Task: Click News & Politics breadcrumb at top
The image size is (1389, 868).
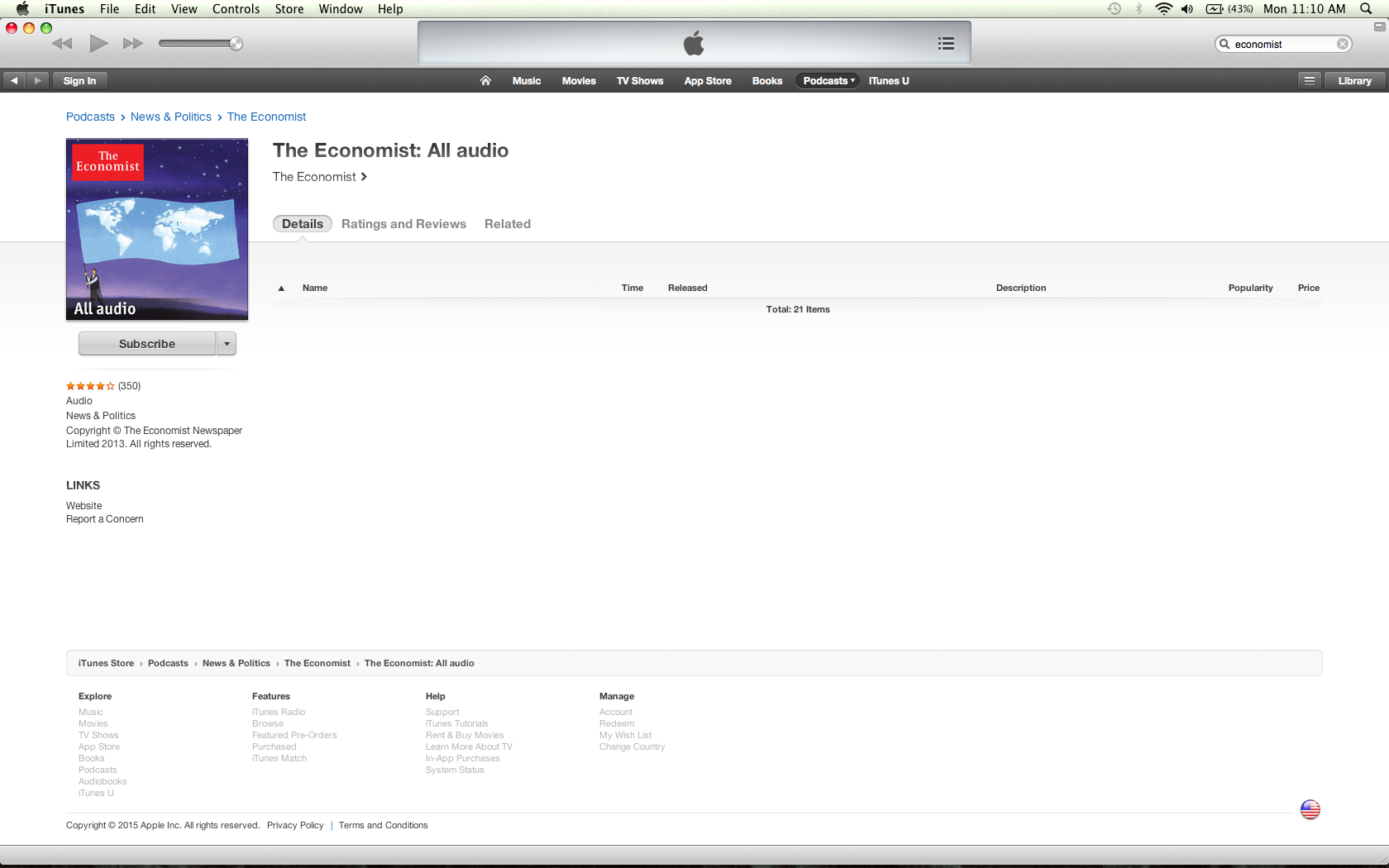Action: [171, 117]
